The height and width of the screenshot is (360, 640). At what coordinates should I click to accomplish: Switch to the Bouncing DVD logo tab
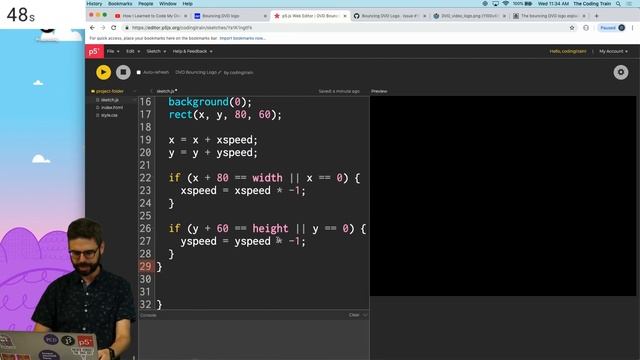(x=230, y=16)
